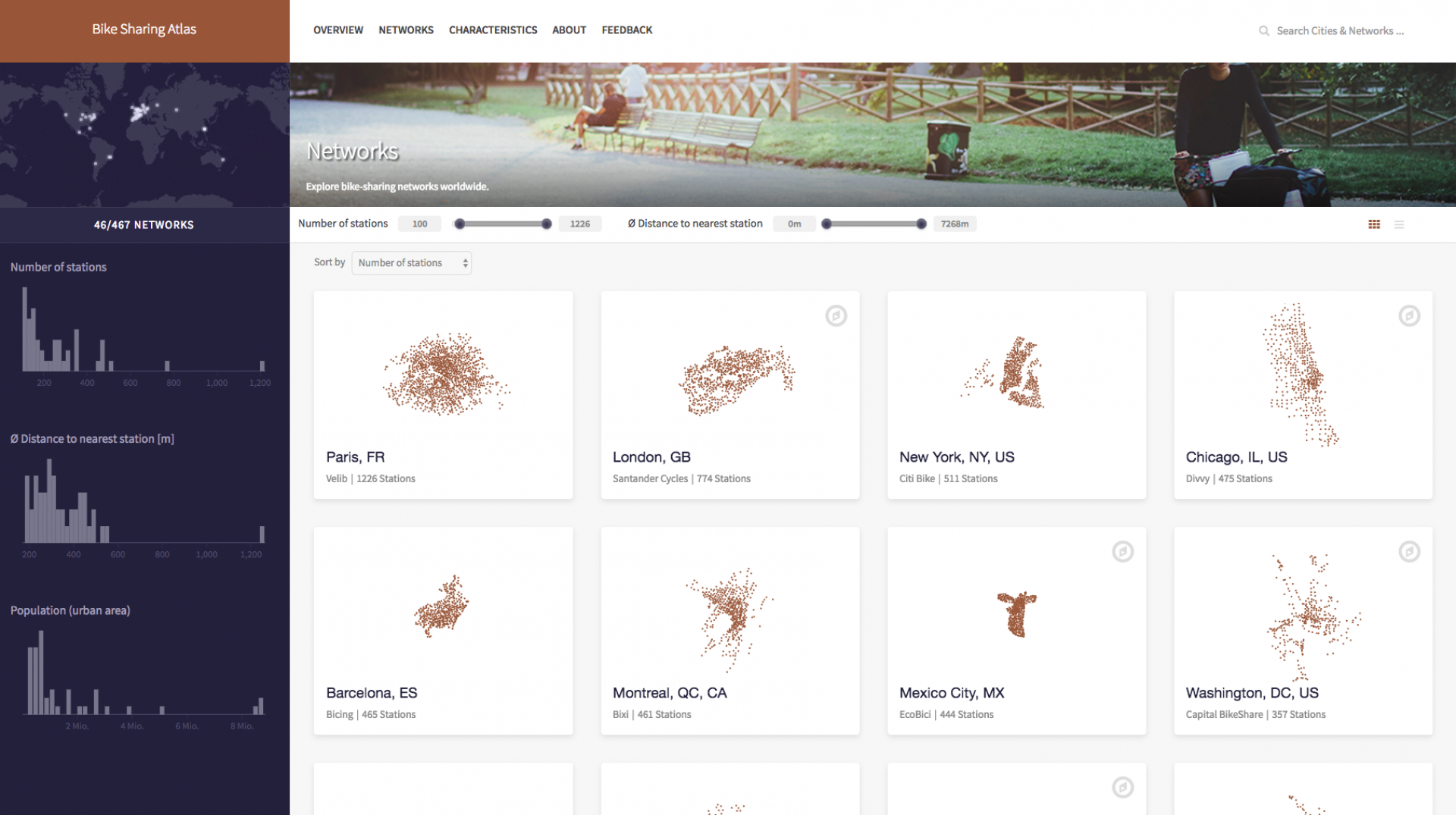Image resolution: width=1456 pixels, height=815 pixels.
Task: Click compass icon on Washington card
Action: pyautogui.click(x=1409, y=551)
